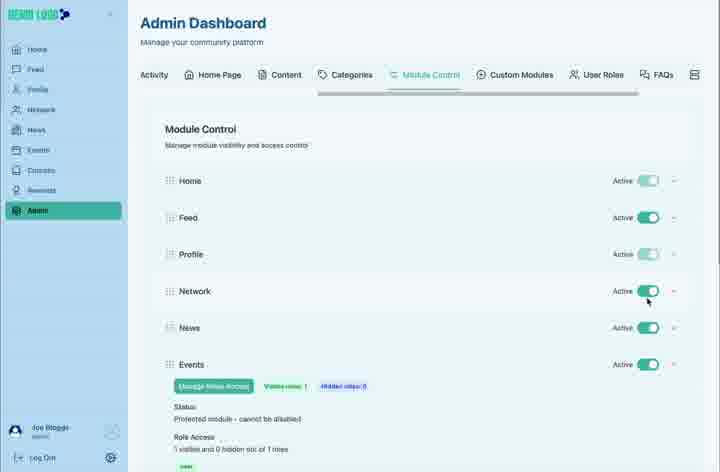This screenshot has width=720, height=472.
Task: Click the Network module name
Action: [x=195, y=291]
